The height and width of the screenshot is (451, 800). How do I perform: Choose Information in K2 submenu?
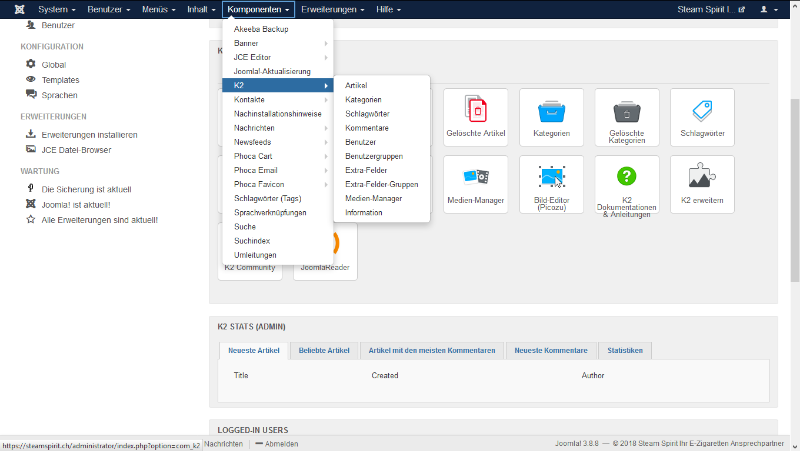[x=382, y=212]
